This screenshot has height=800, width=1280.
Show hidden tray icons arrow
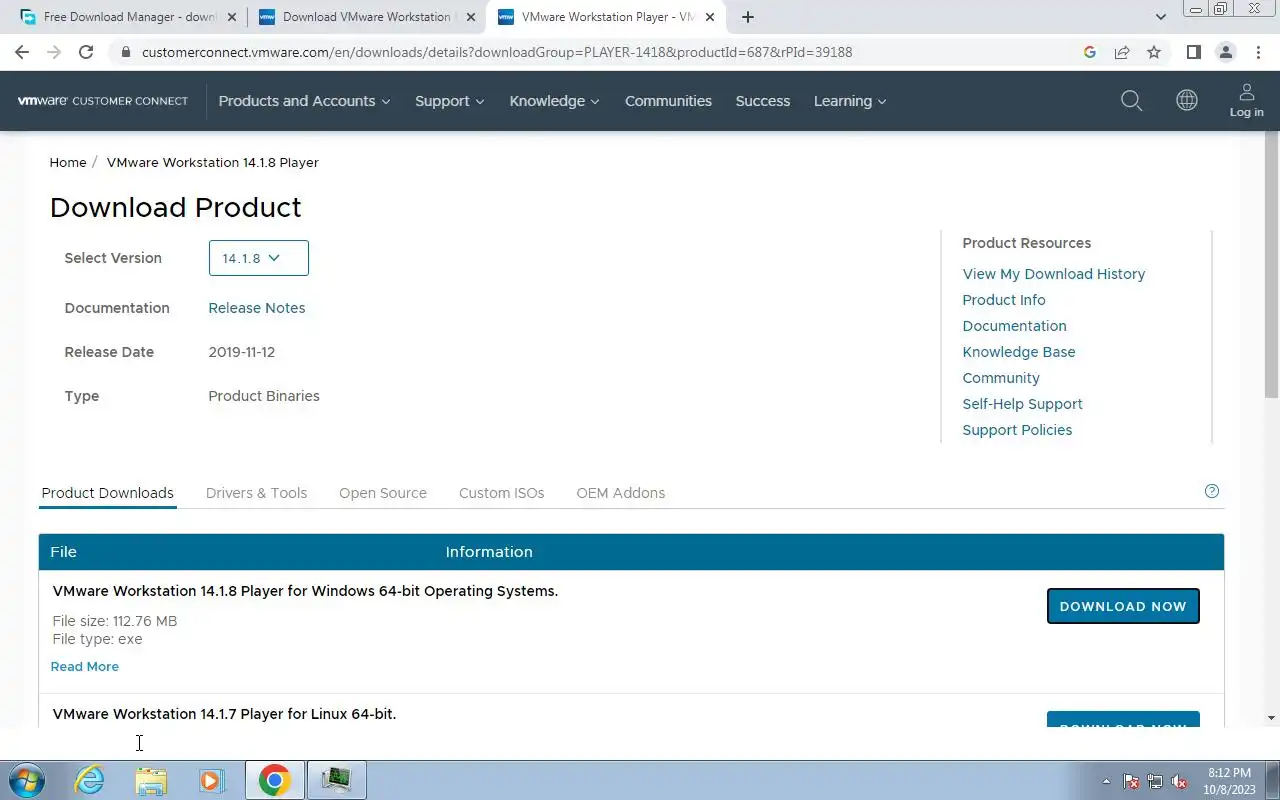[x=1106, y=781]
